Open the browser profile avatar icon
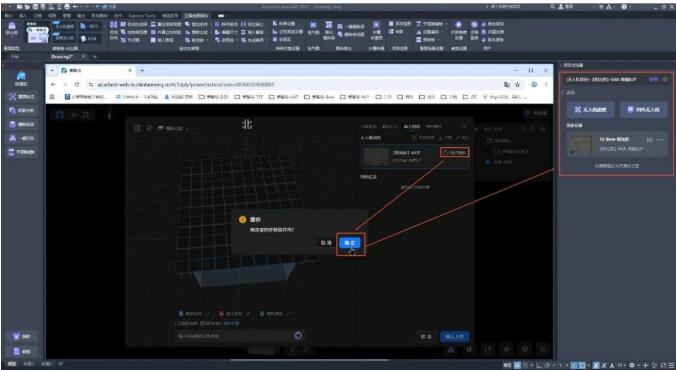The image size is (676, 370). pyautogui.click(x=534, y=85)
